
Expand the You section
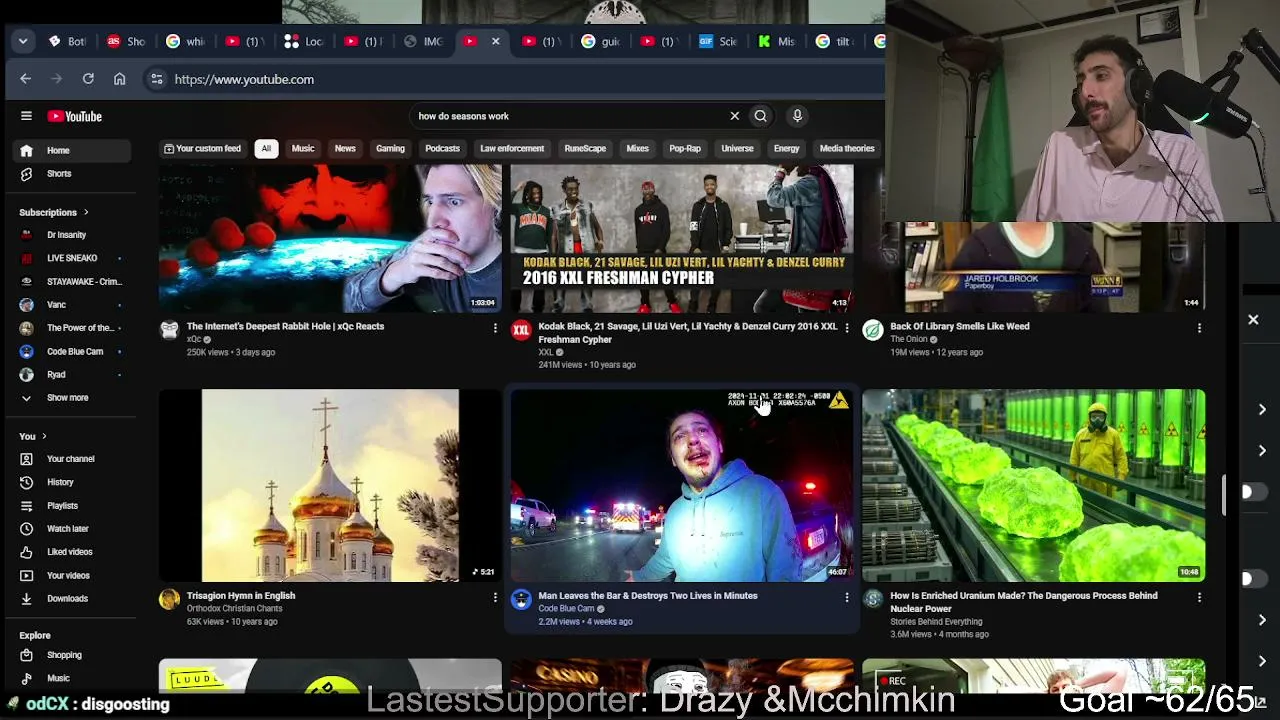point(33,436)
